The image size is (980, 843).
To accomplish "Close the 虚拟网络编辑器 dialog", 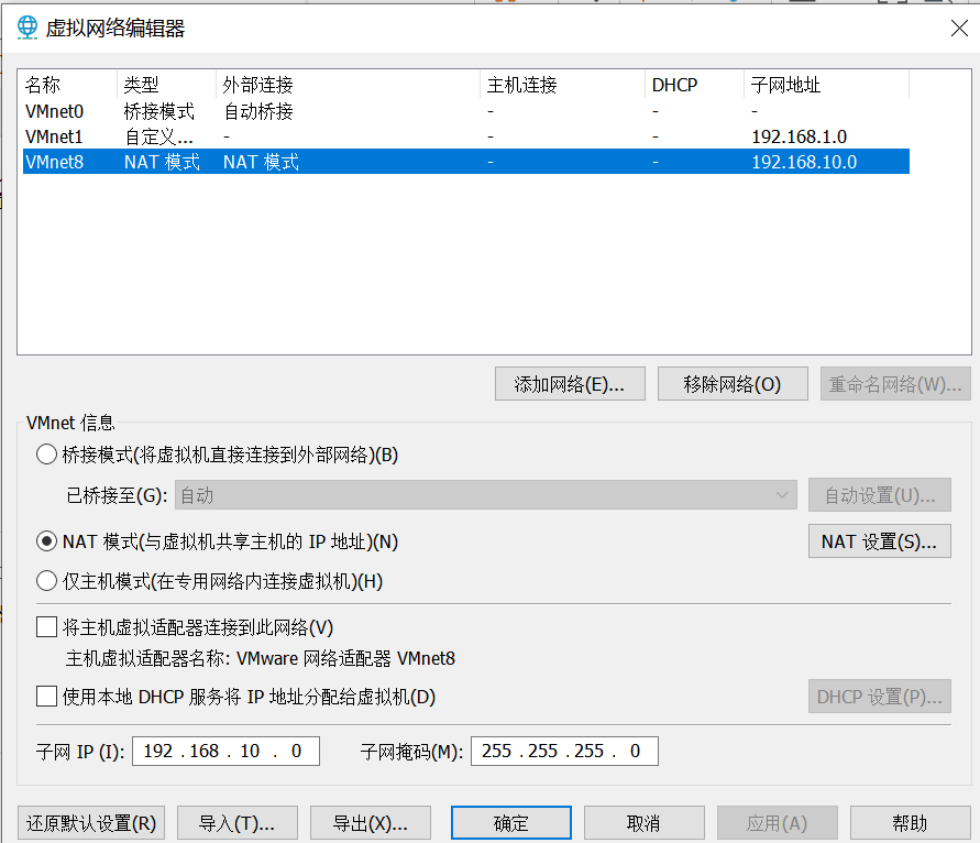I will (x=959, y=28).
